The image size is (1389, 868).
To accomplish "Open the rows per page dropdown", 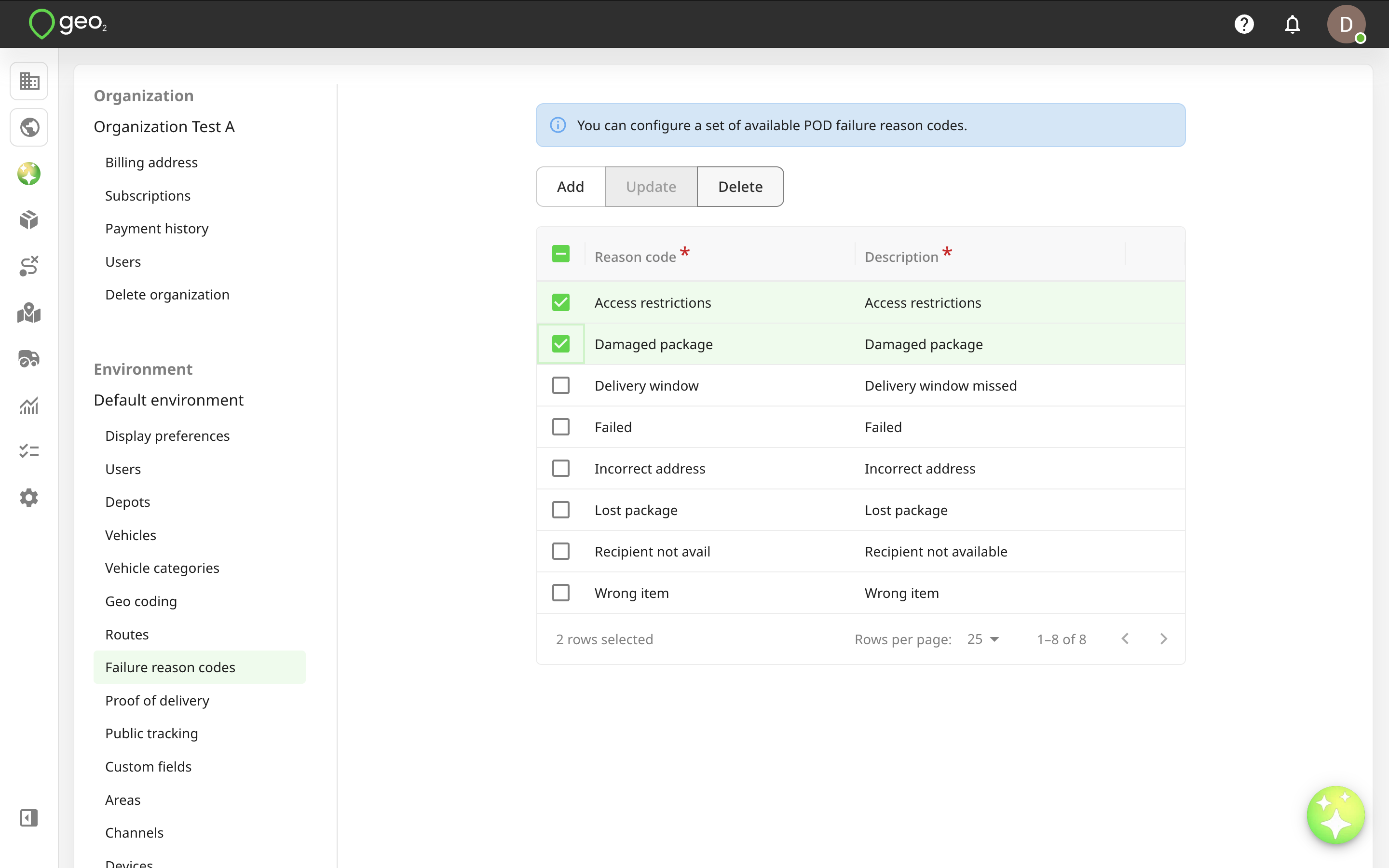I will click(x=982, y=639).
